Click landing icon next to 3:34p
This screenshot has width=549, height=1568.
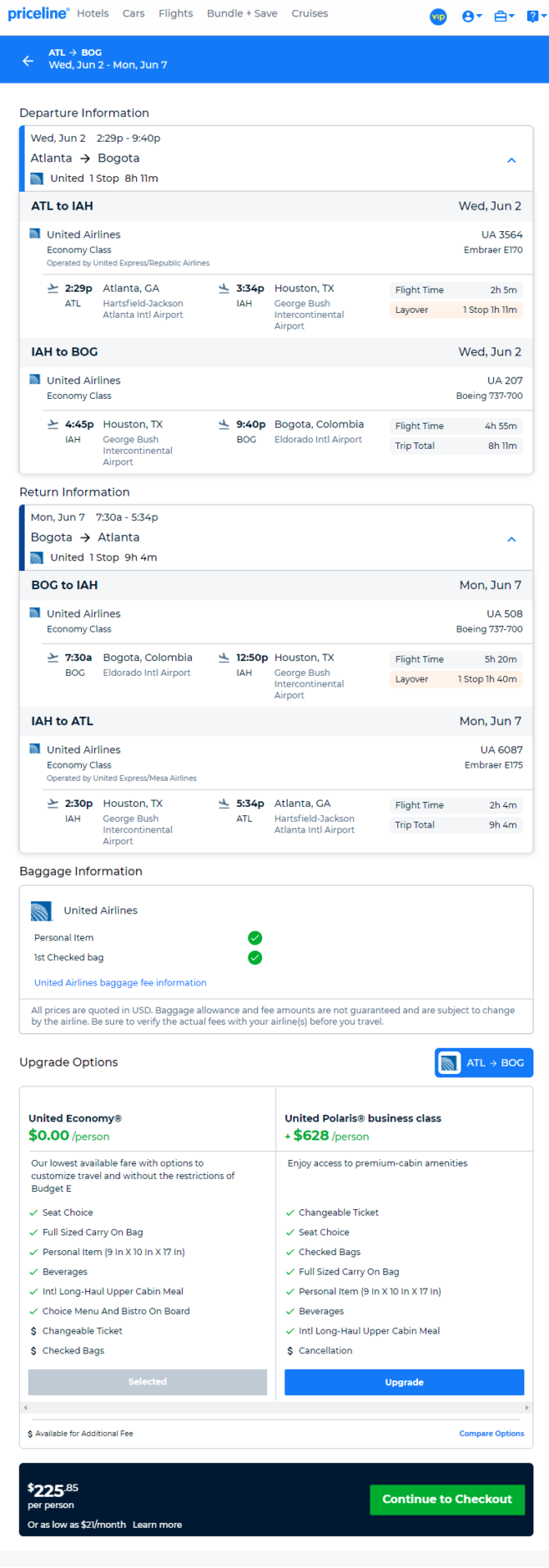click(224, 288)
